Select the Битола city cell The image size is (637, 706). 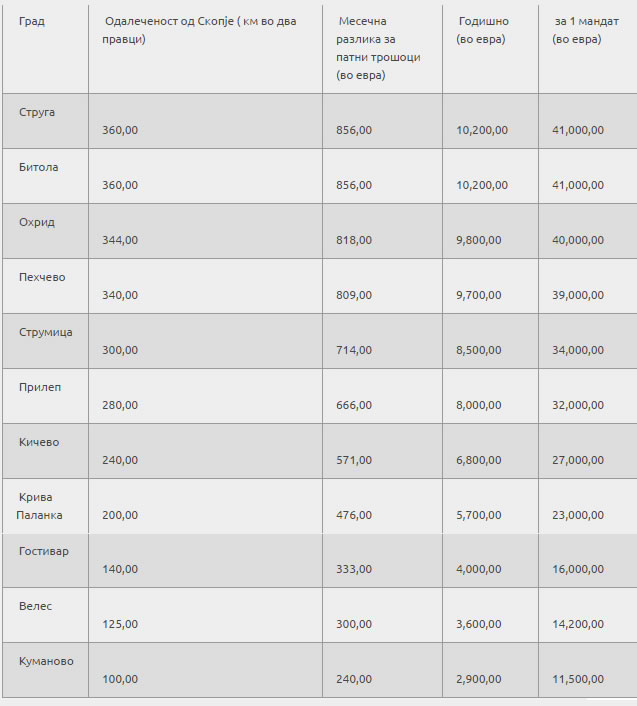(39, 167)
